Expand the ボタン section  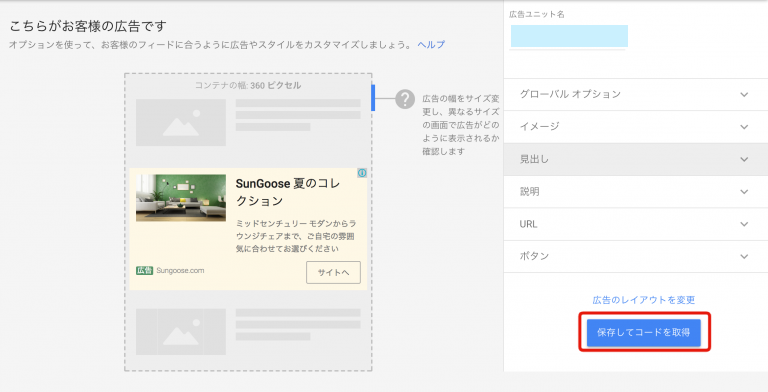636,256
